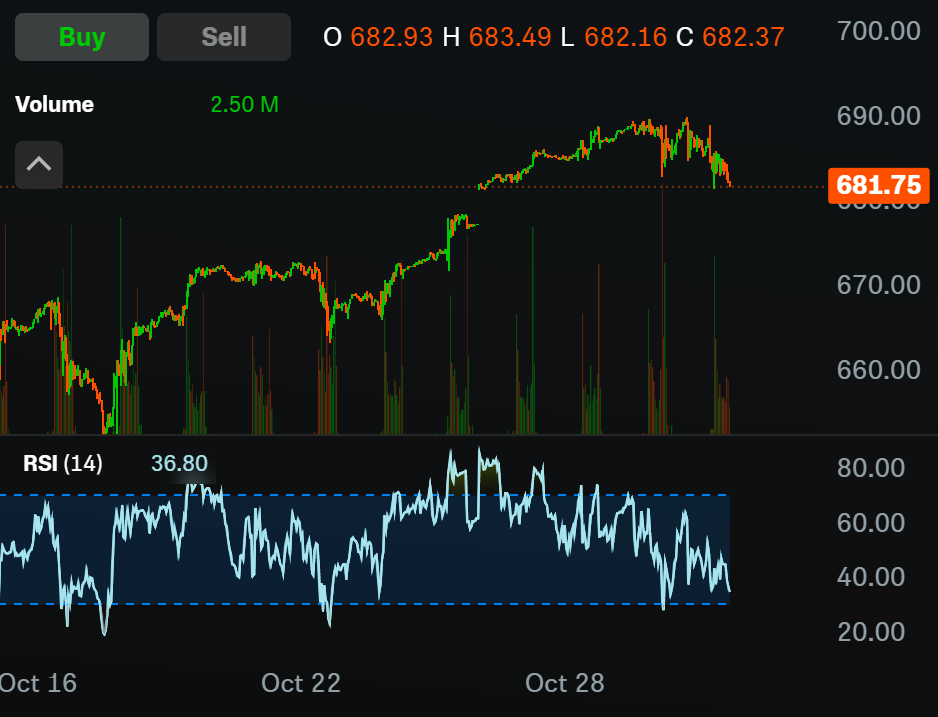Click the RSI 40.00 axis label
The image size is (938, 717).
(x=871, y=577)
